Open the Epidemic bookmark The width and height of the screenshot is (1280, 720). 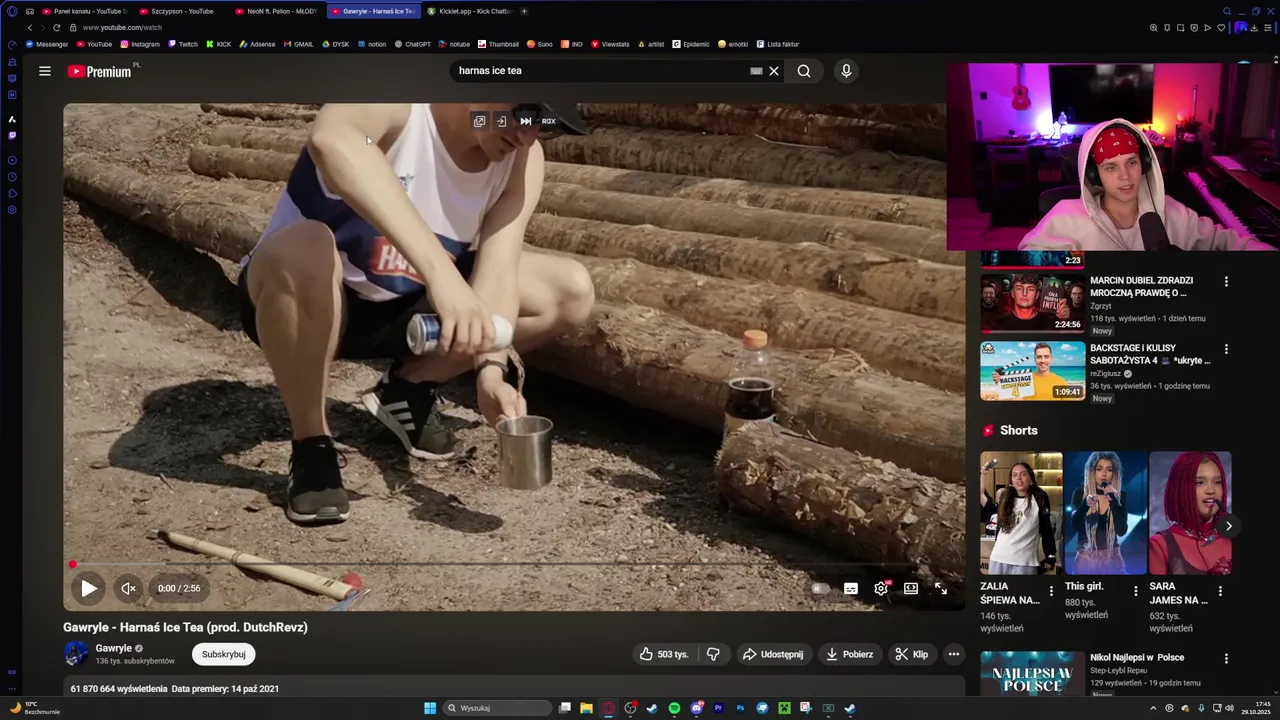(691, 44)
